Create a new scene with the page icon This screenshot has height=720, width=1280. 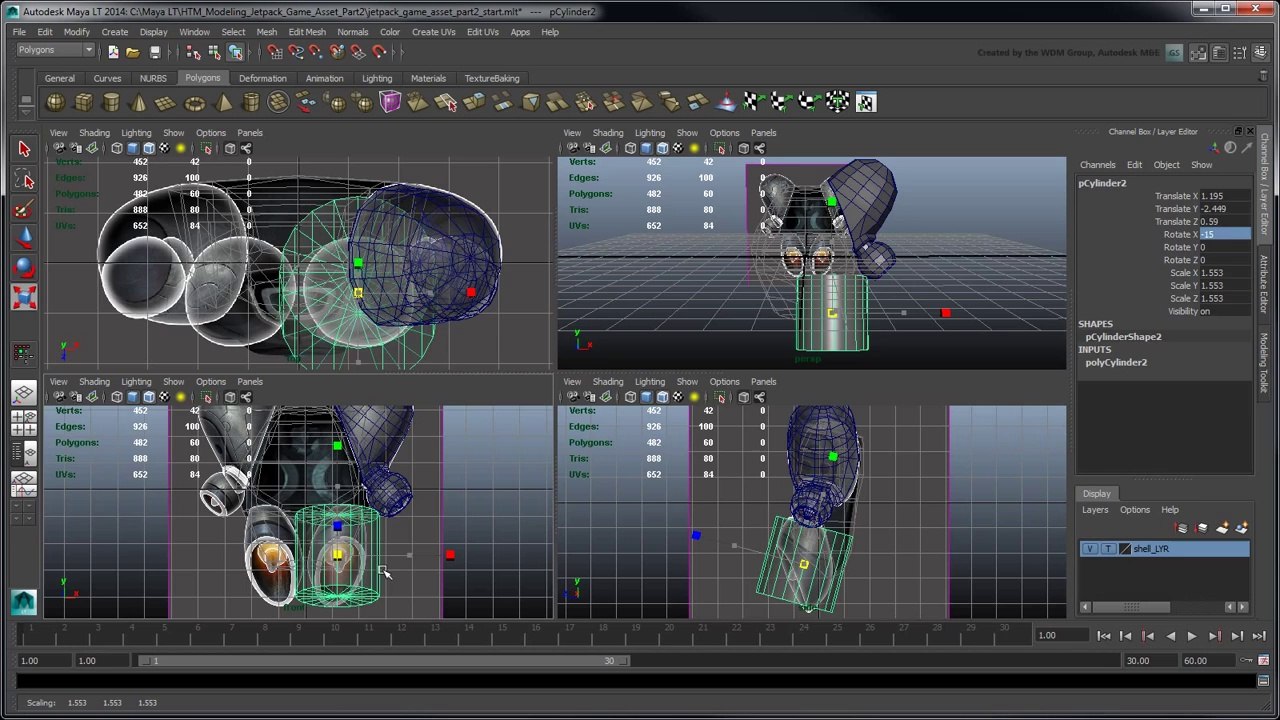click(113, 52)
